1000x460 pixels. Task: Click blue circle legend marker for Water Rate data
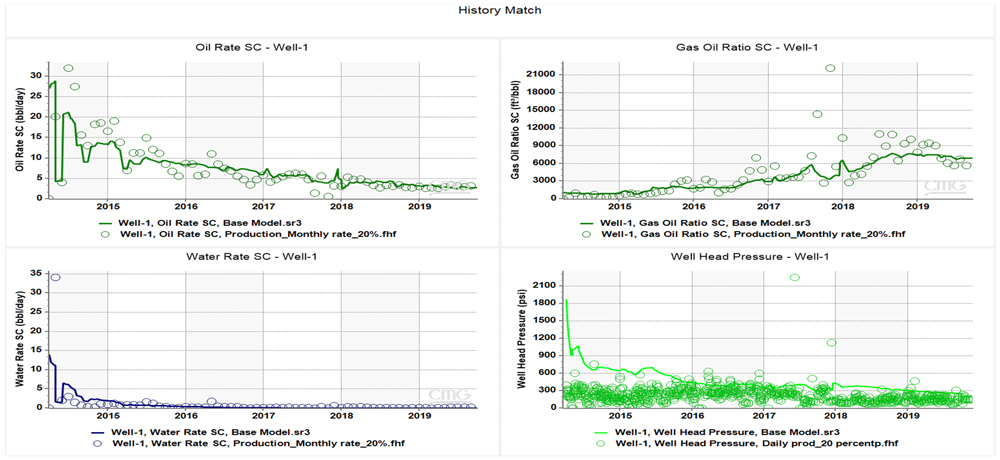pos(98,442)
